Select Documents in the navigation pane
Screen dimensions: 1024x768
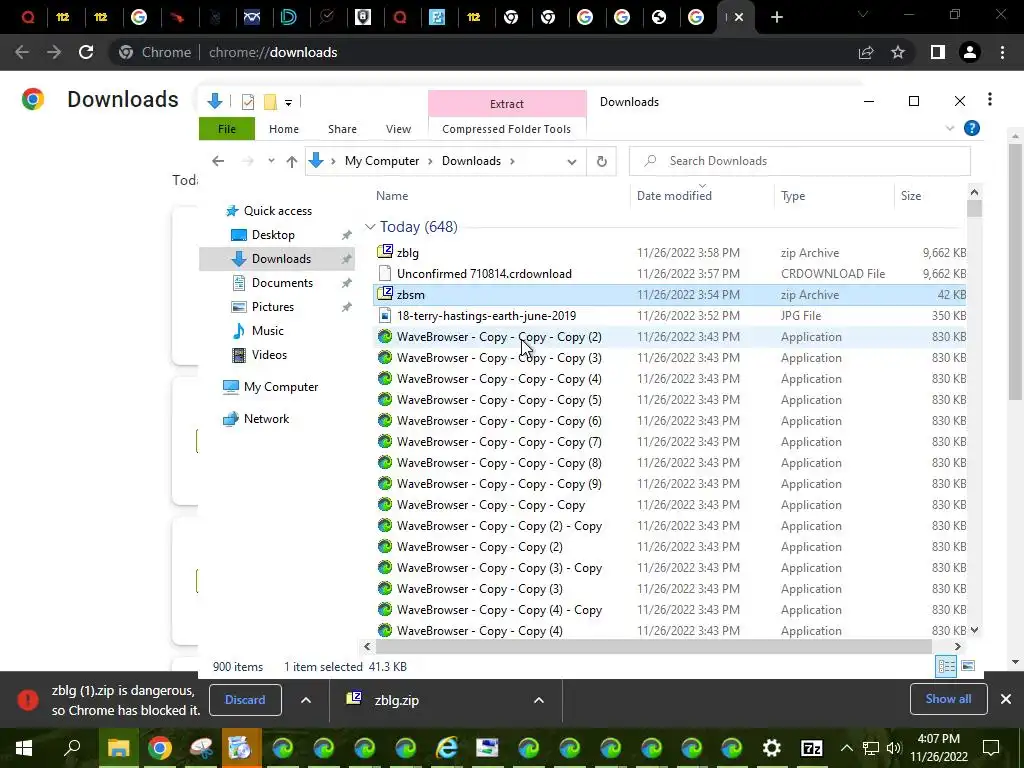(282, 283)
